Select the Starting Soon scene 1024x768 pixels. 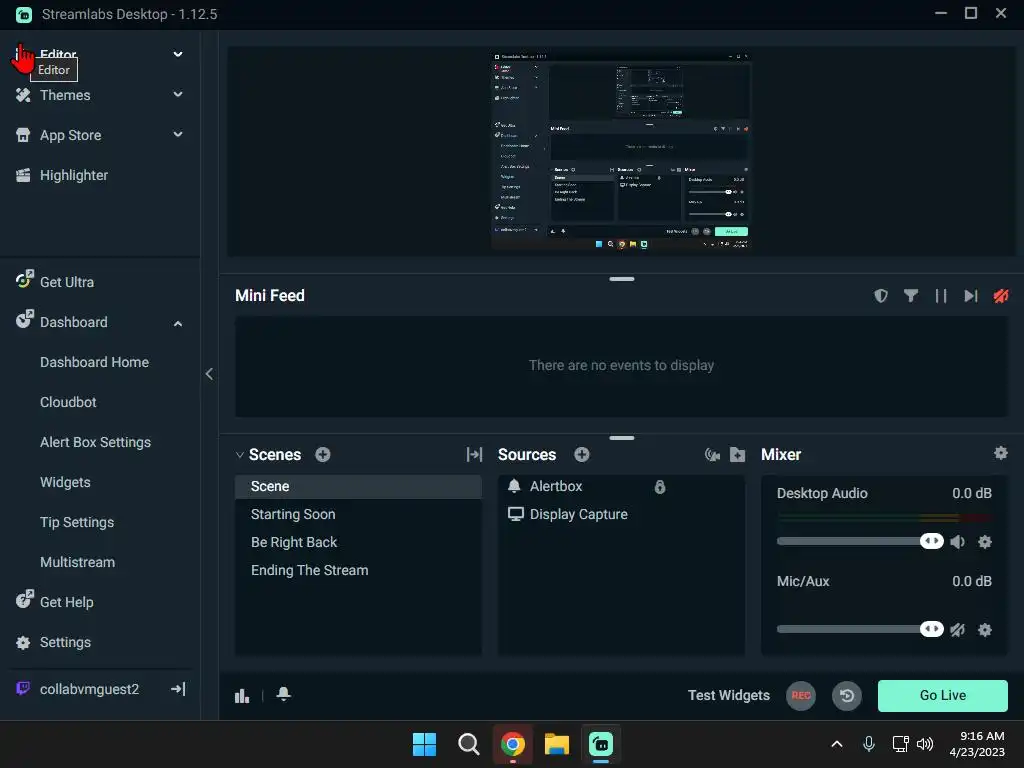(359, 515)
